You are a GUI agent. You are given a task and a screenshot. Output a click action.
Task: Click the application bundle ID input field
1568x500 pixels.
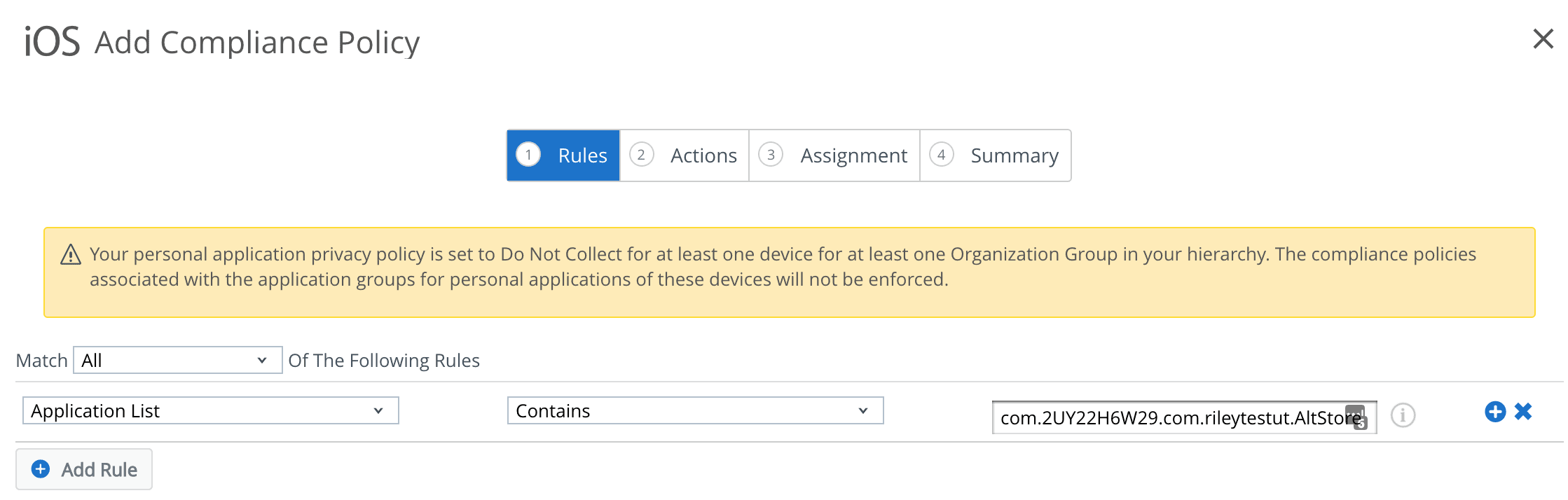(1184, 417)
